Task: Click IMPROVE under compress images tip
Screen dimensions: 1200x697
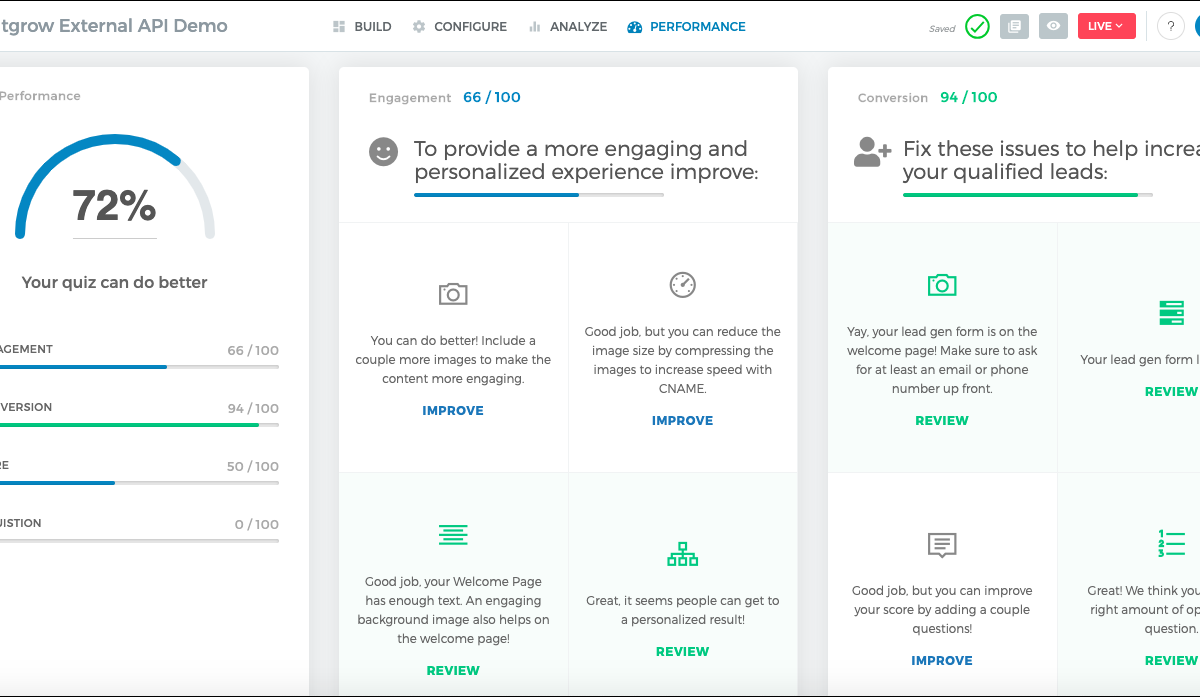Action: pyautogui.click(x=682, y=421)
